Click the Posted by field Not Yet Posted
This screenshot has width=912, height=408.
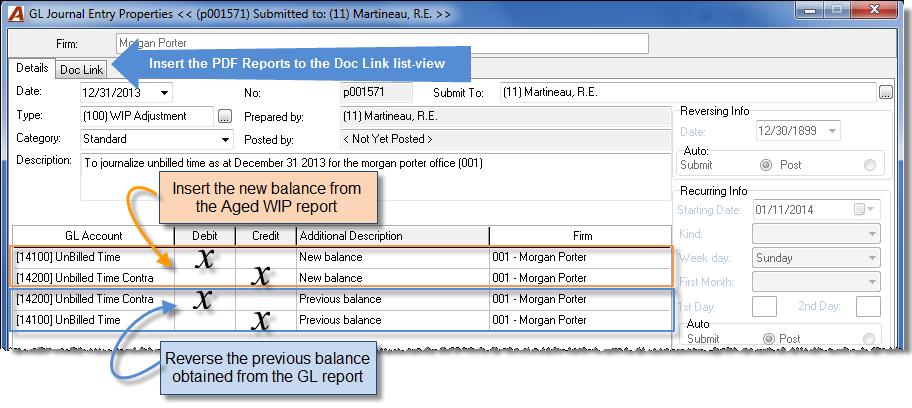[505, 140]
